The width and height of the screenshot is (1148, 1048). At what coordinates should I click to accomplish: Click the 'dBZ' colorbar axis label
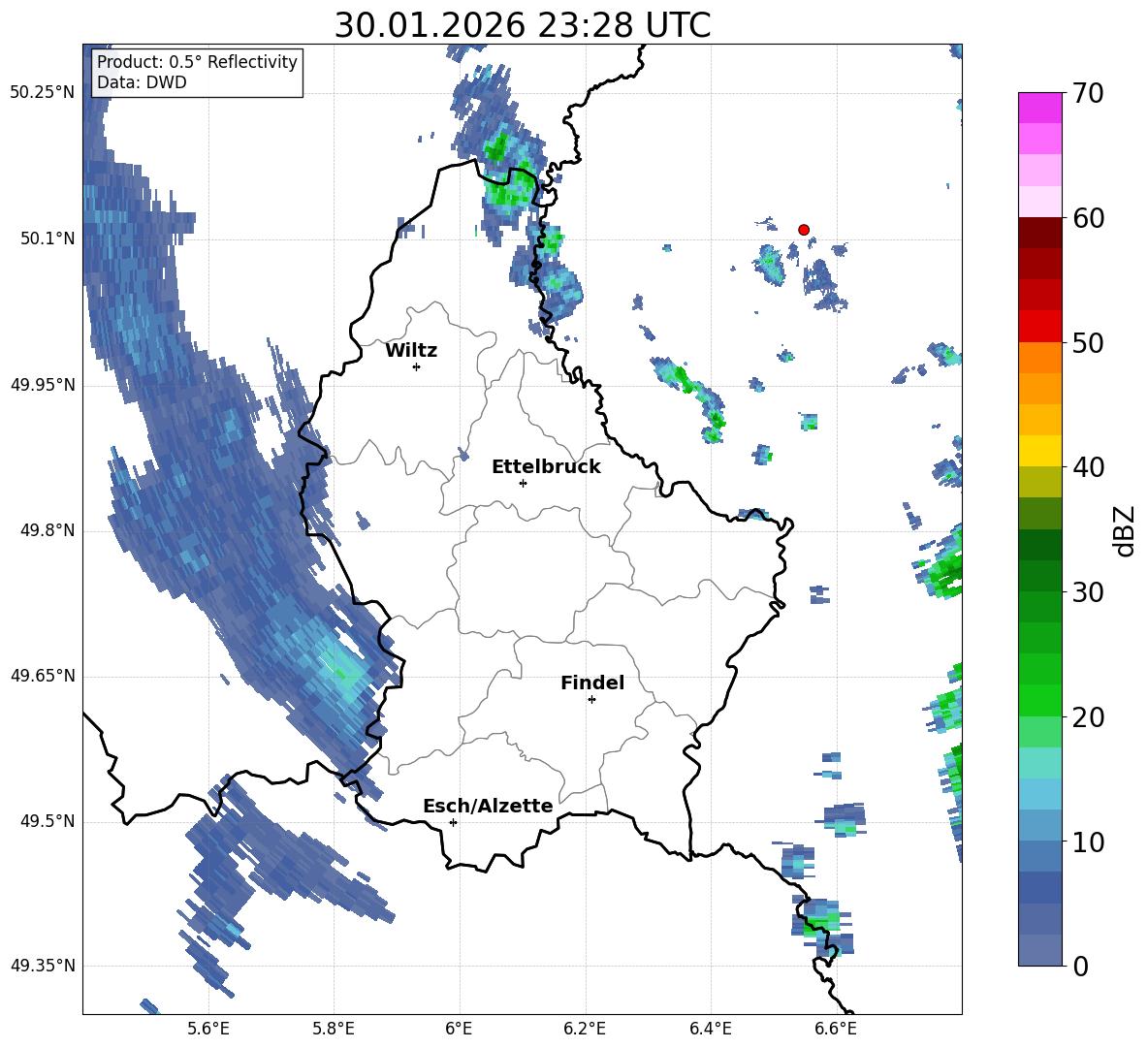1126,530
